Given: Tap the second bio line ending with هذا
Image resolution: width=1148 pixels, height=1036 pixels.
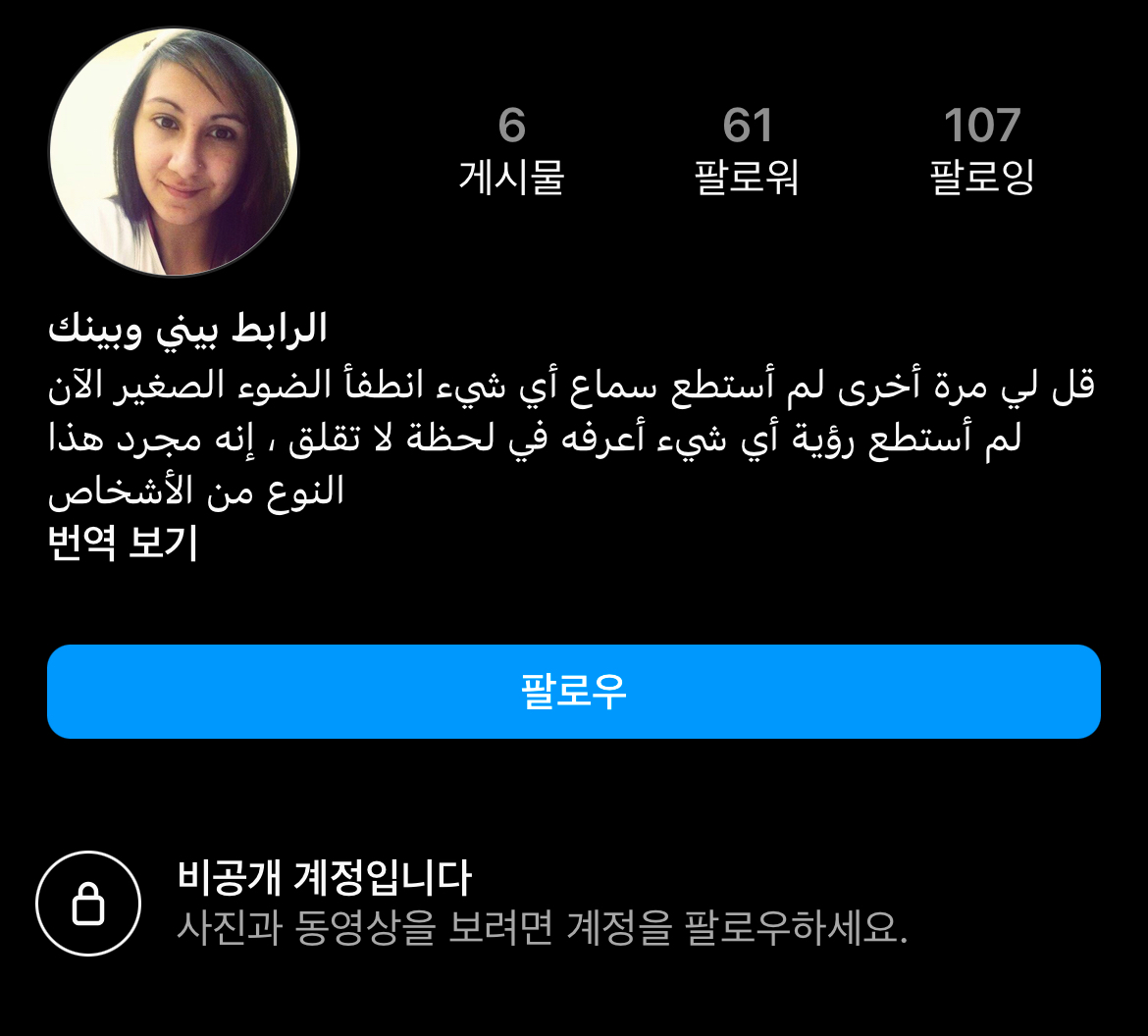Looking at the screenshot, I should [535, 439].
